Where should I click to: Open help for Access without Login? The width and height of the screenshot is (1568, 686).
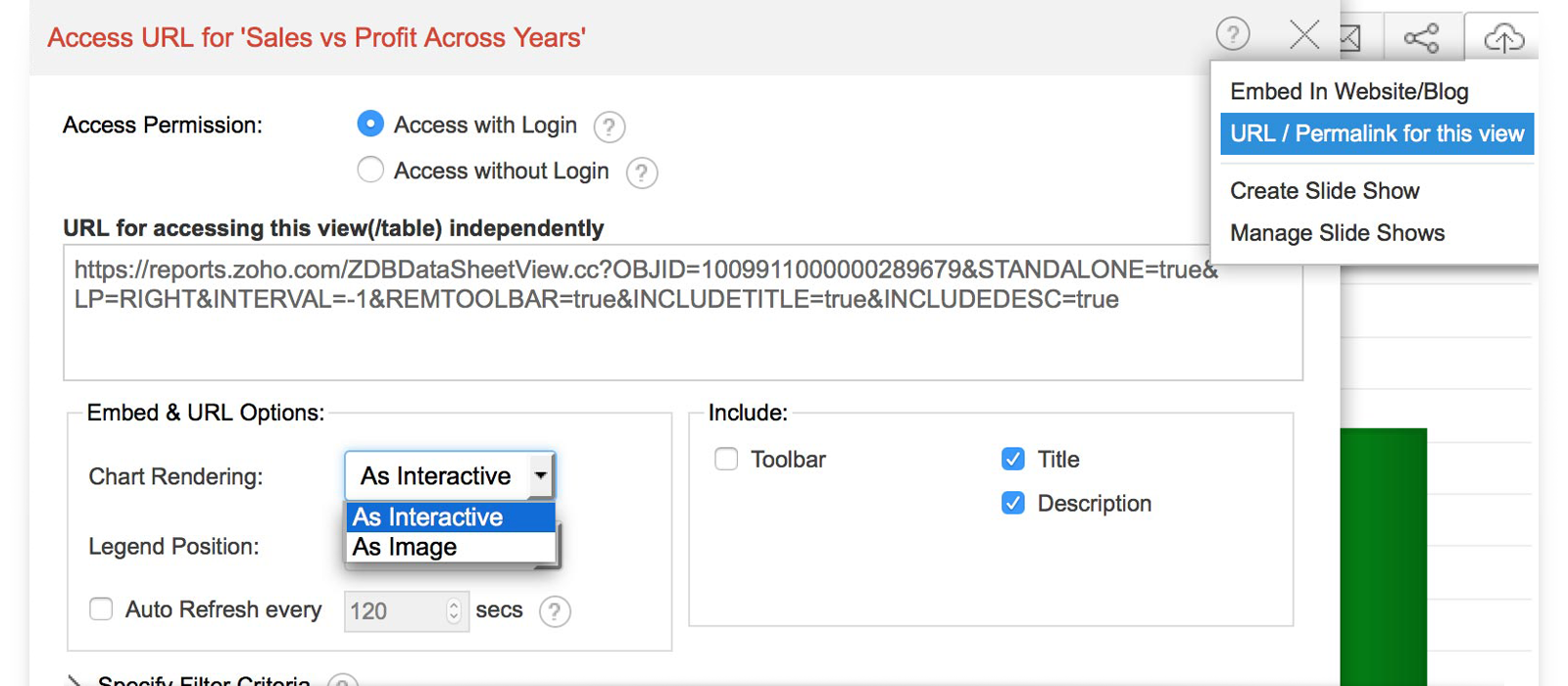point(641,173)
